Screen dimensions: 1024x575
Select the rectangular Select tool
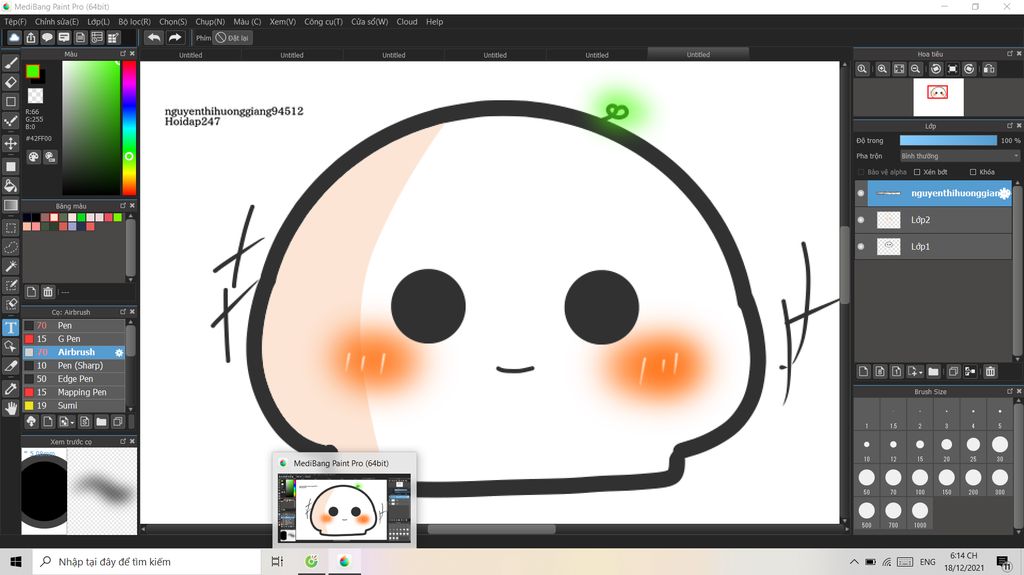point(10,228)
